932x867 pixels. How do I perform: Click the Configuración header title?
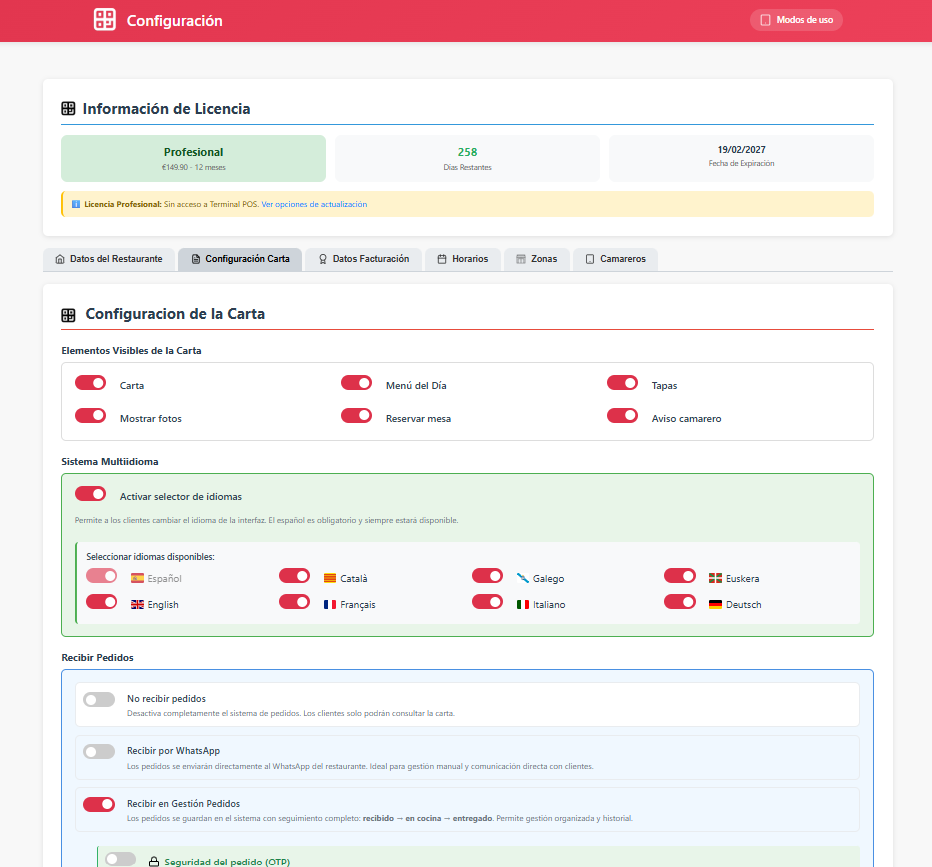coord(175,21)
